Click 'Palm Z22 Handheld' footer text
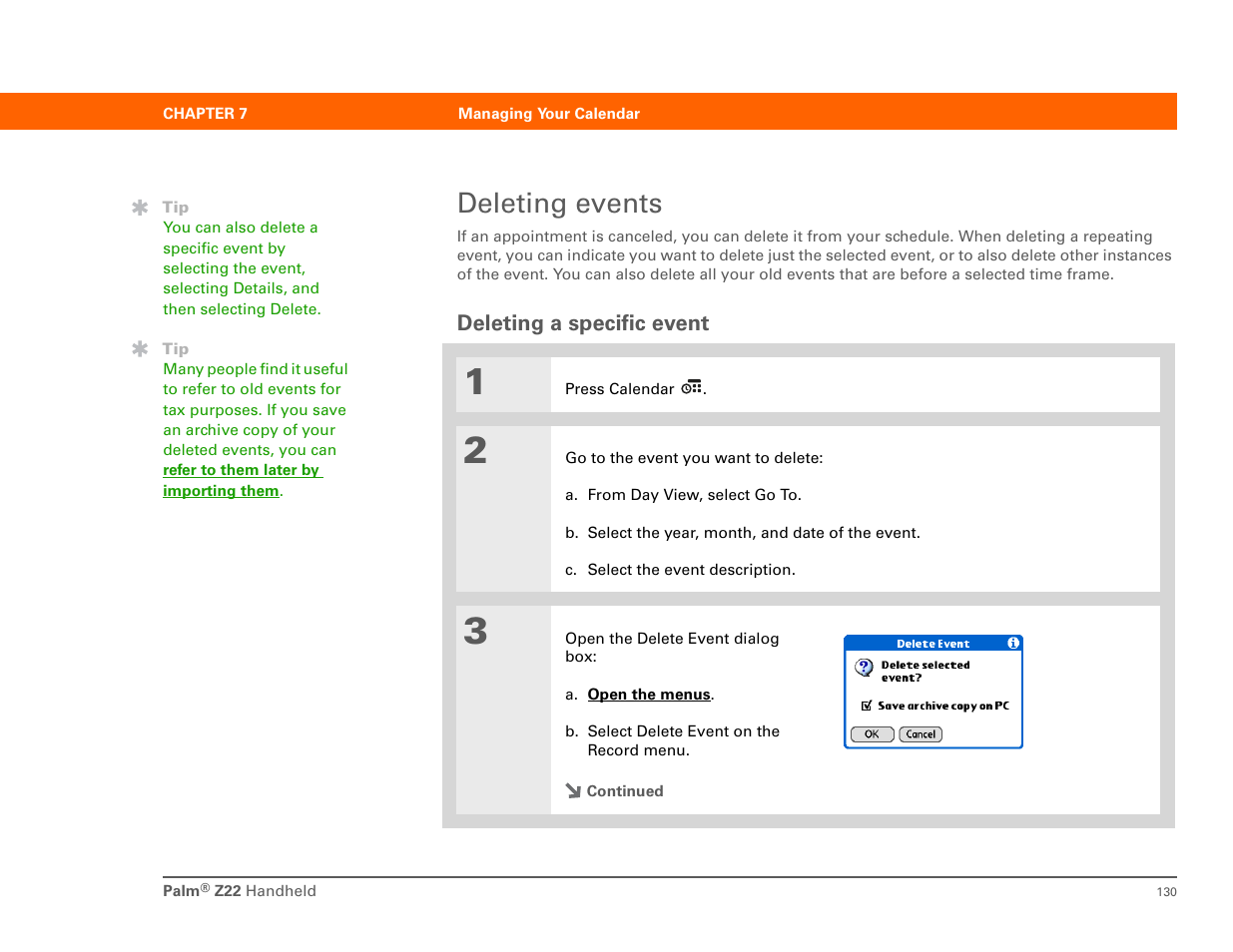This screenshot has height=952, width=1233. (x=240, y=891)
